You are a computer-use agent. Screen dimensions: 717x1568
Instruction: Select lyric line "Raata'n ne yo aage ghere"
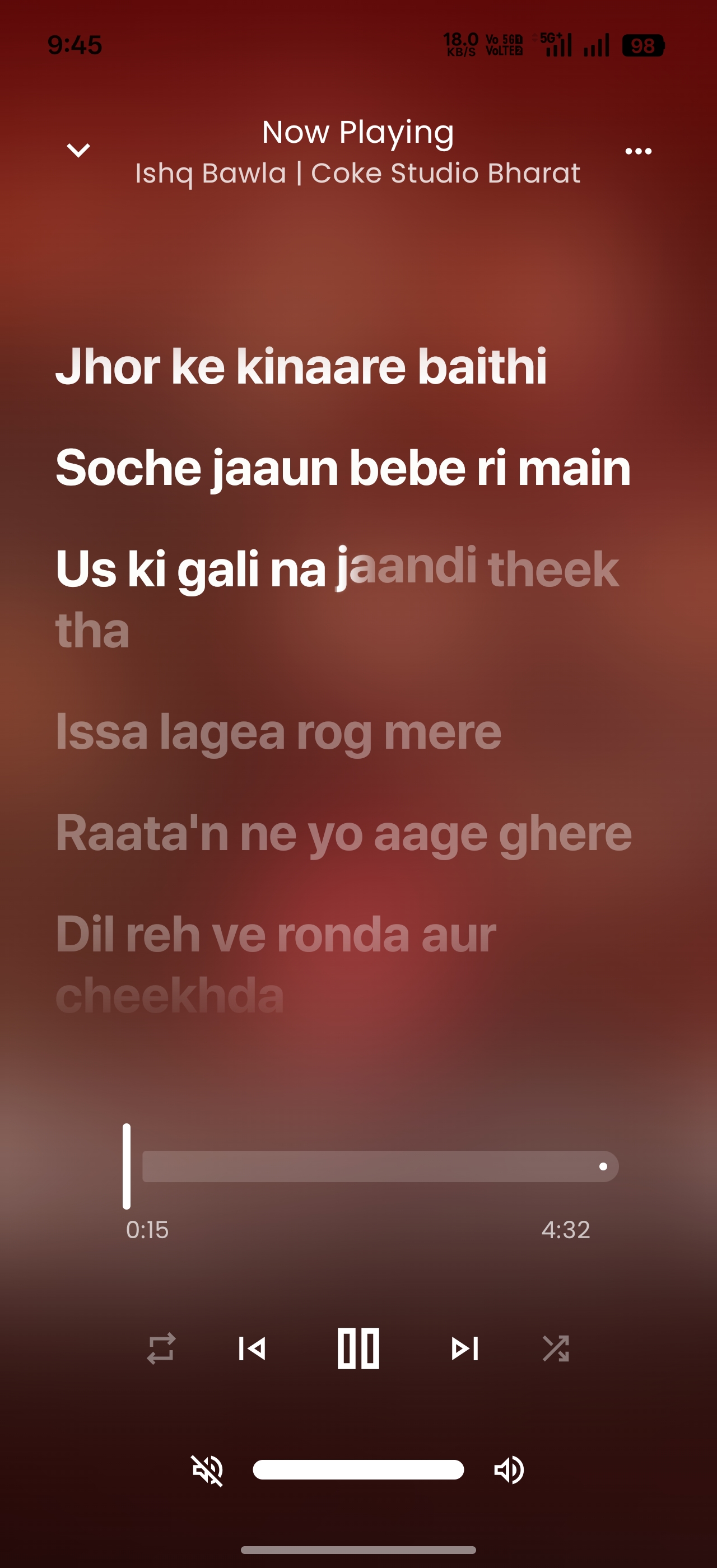(x=344, y=833)
